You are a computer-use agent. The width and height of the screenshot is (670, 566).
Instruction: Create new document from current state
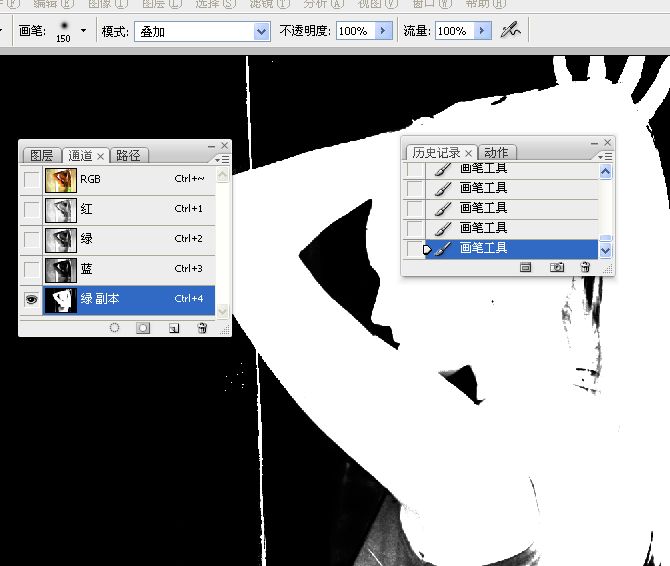(525, 267)
